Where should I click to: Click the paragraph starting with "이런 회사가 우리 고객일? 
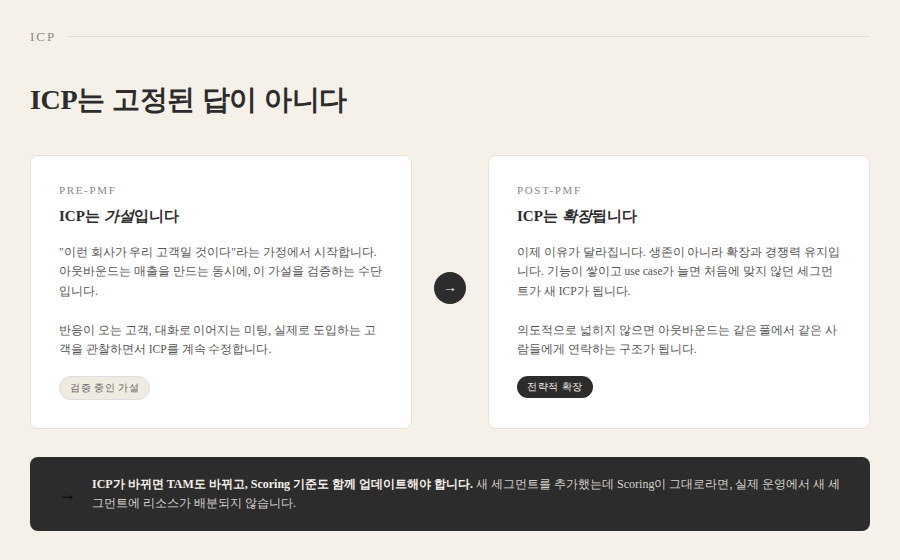coord(220,271)
